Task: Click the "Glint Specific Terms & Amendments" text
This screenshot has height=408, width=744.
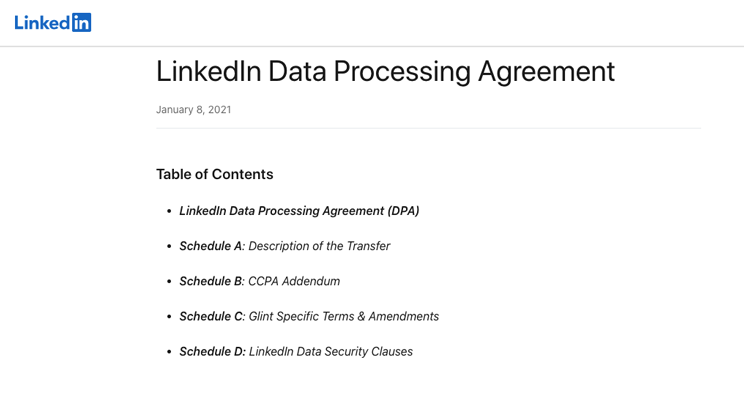Action: [x=344, y=316]
